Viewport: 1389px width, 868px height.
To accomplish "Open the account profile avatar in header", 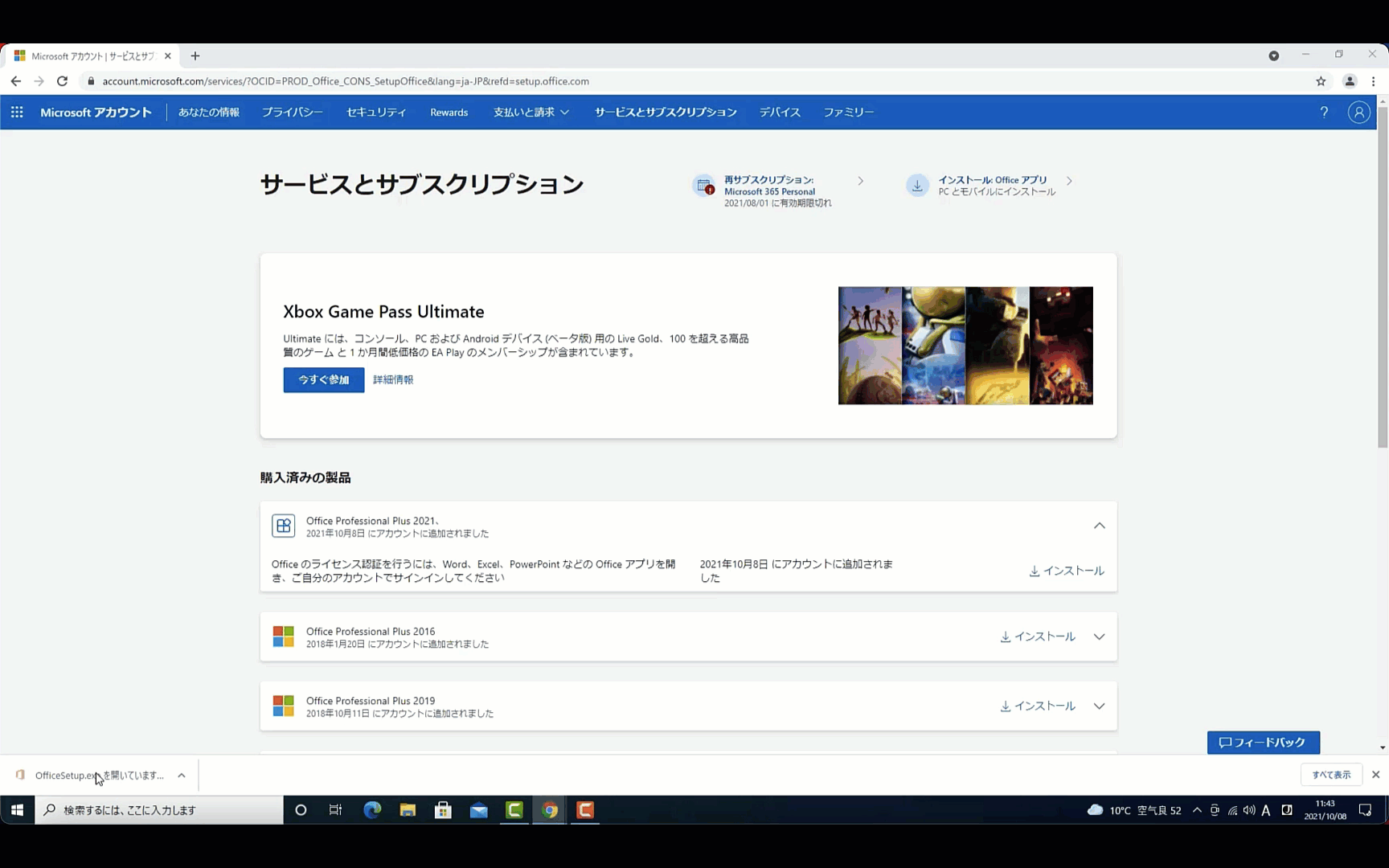I will pyautogui.click(x=1358, y=113).
